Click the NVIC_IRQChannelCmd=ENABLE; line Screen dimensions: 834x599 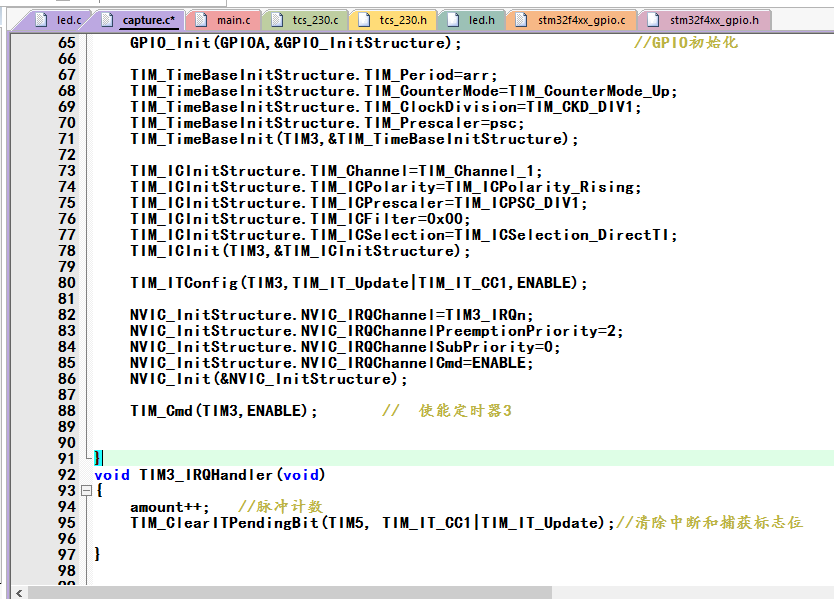pos(331,363)
